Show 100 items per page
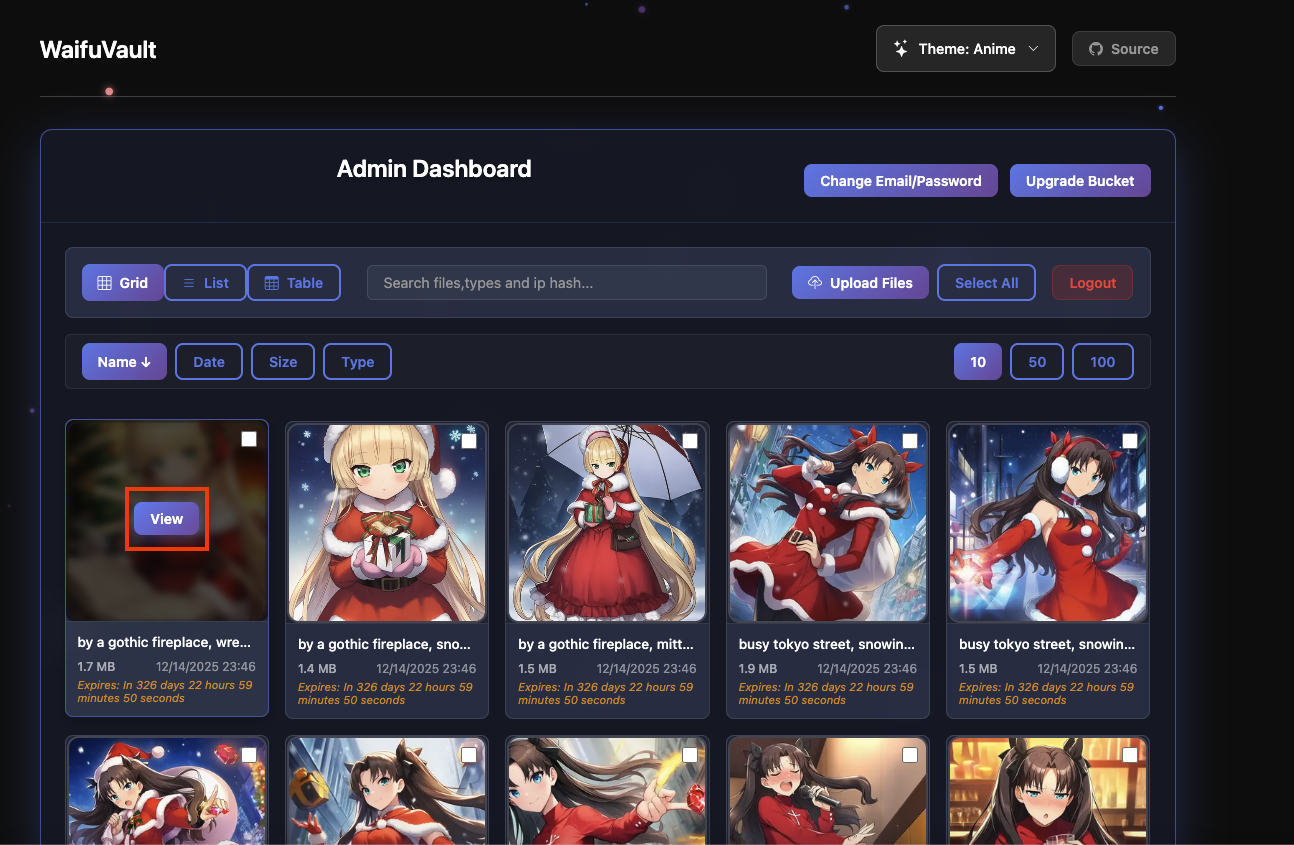1294x845 pixels. pyautogui.click(x=1102, y=362)
